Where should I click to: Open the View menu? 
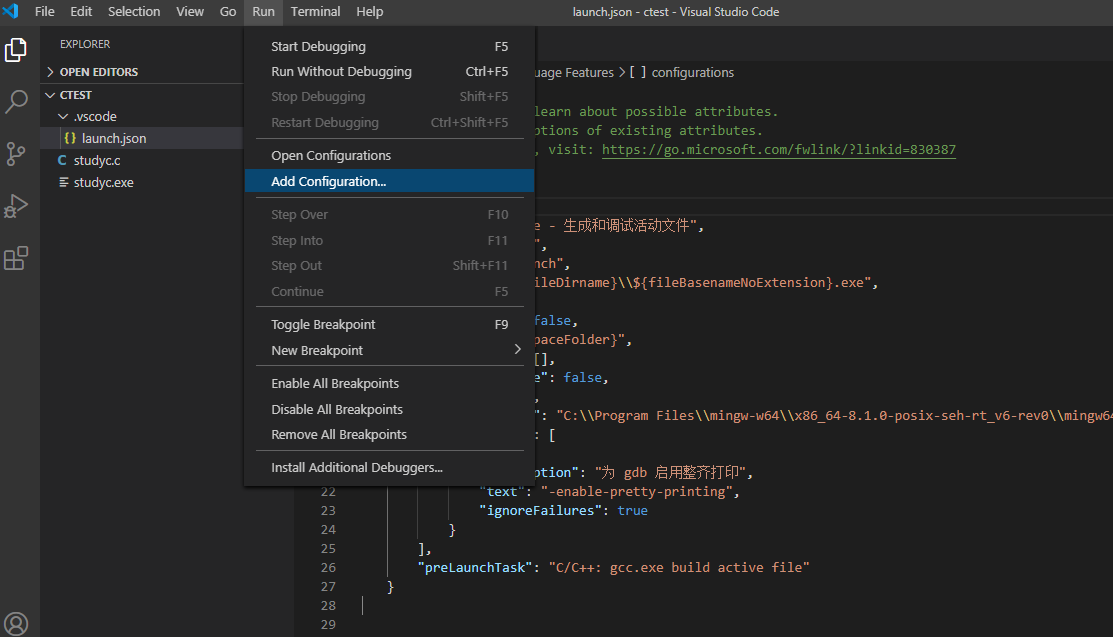(x=190, y=11)
